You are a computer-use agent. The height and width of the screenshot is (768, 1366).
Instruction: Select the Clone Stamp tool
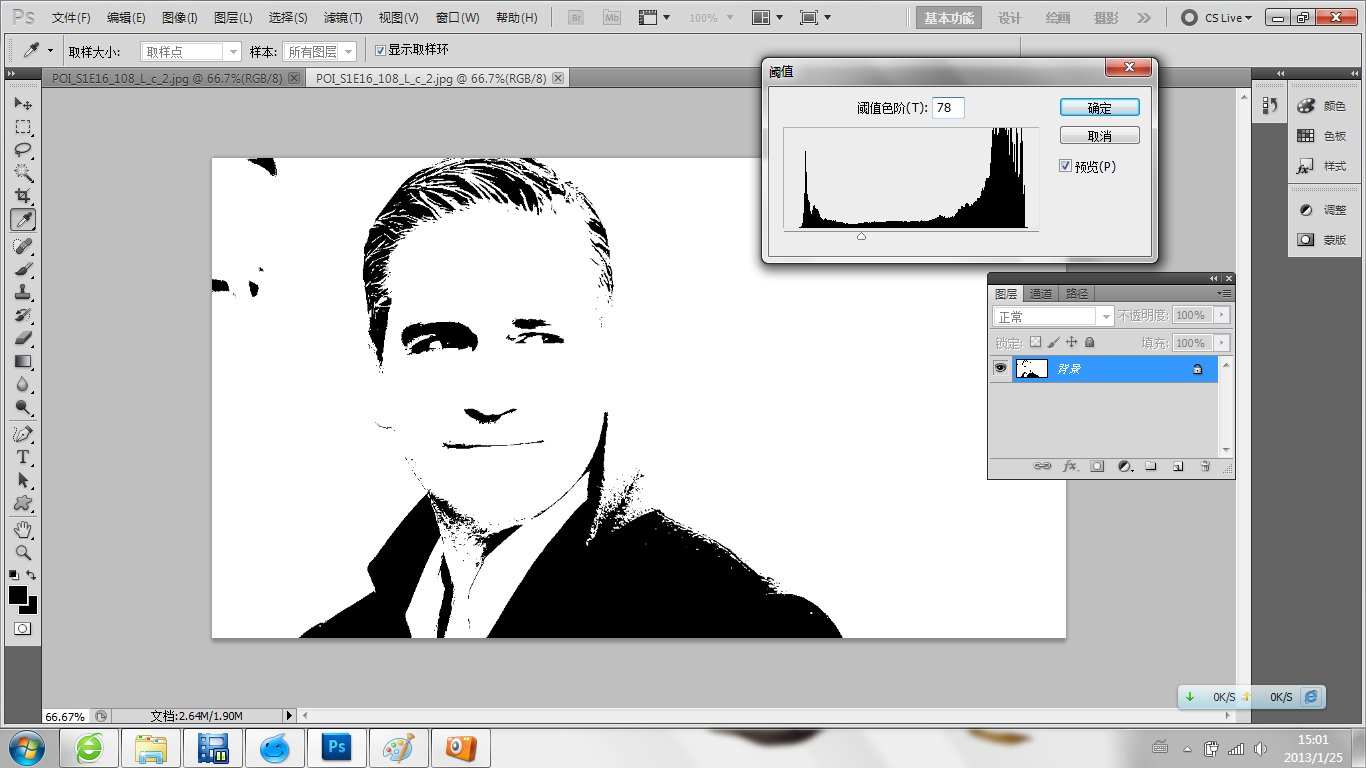(22, 292)
